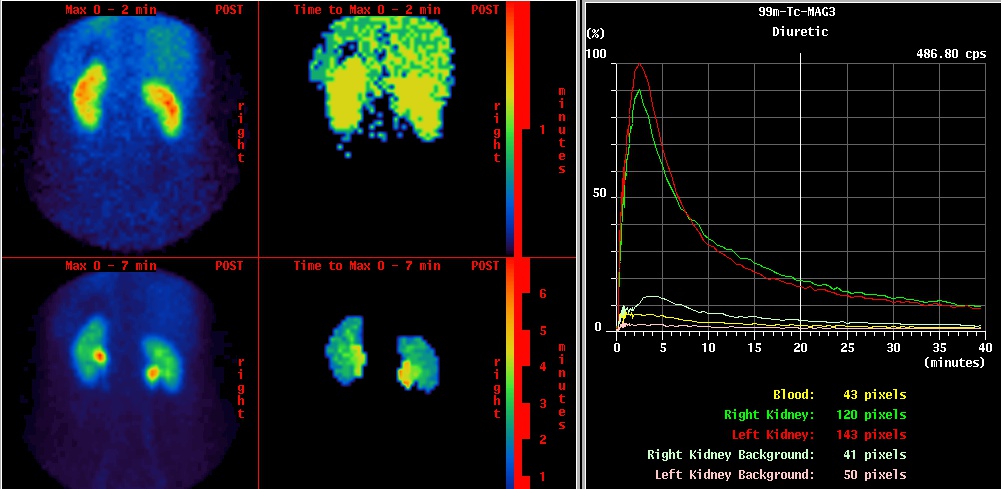
Task: Click the hot spot in left-side kidney, Max 0 - 7 min image
Action: point(99,355)
